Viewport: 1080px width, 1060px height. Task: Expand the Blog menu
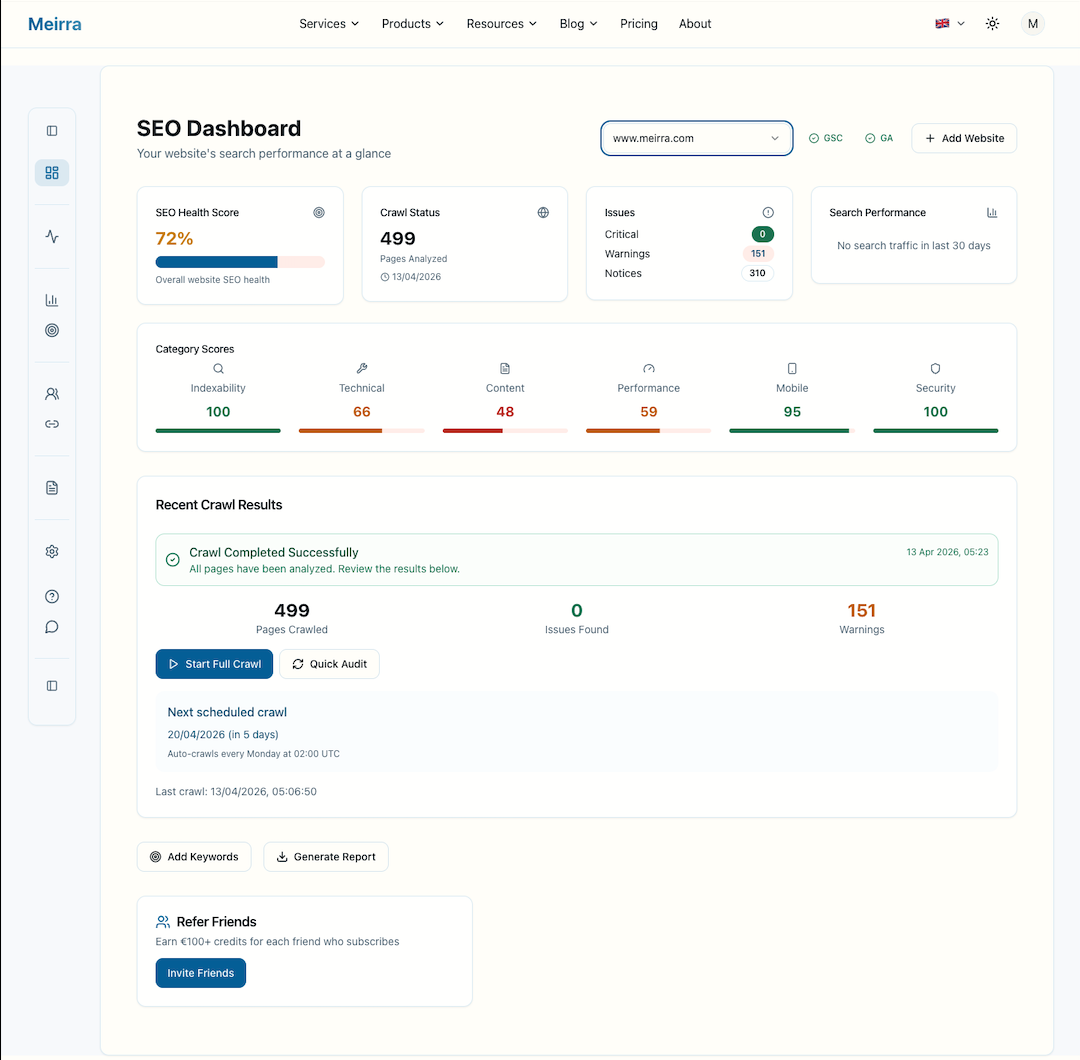(579, 23)
